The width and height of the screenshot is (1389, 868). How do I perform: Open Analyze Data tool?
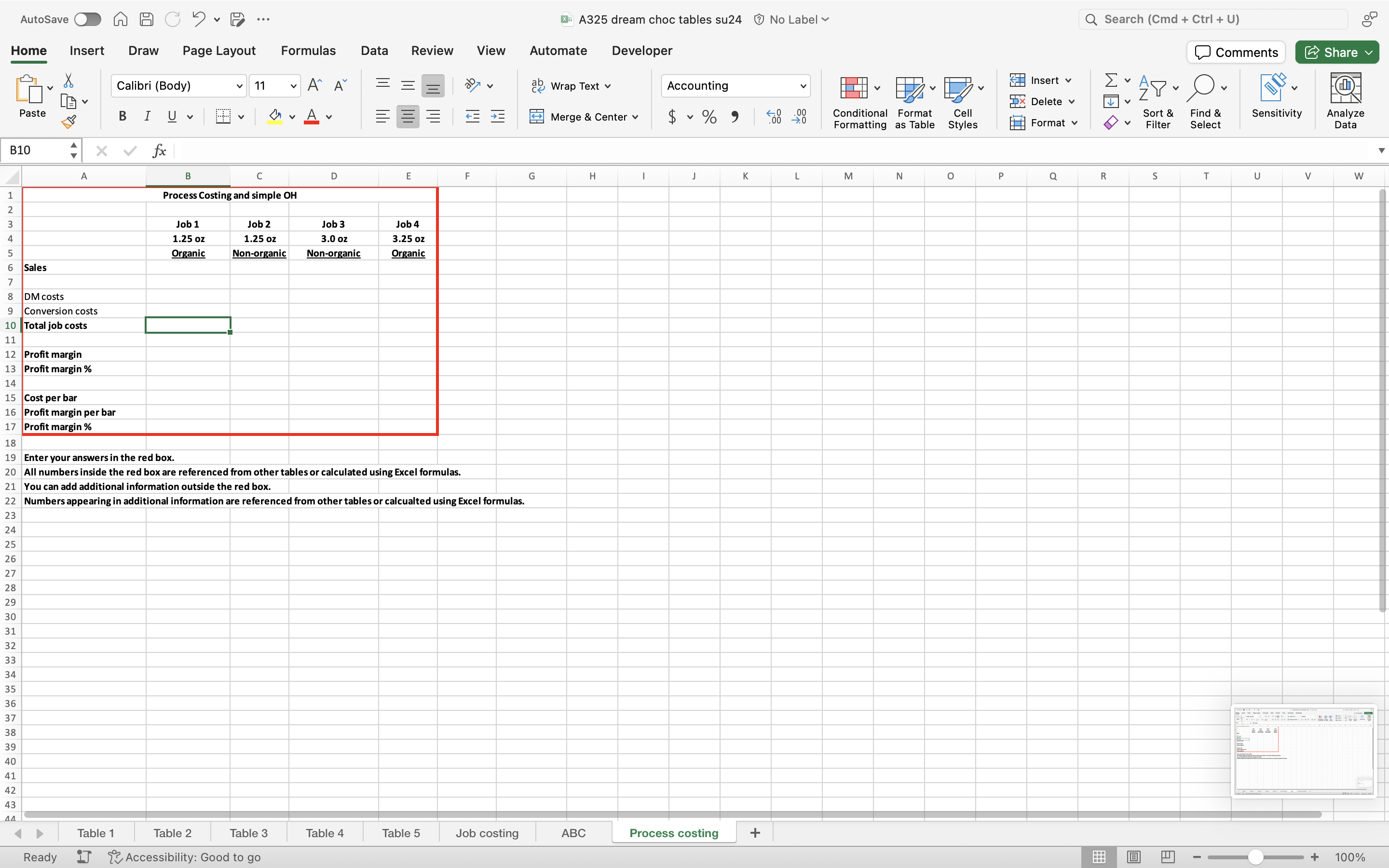coord(1345,101)
